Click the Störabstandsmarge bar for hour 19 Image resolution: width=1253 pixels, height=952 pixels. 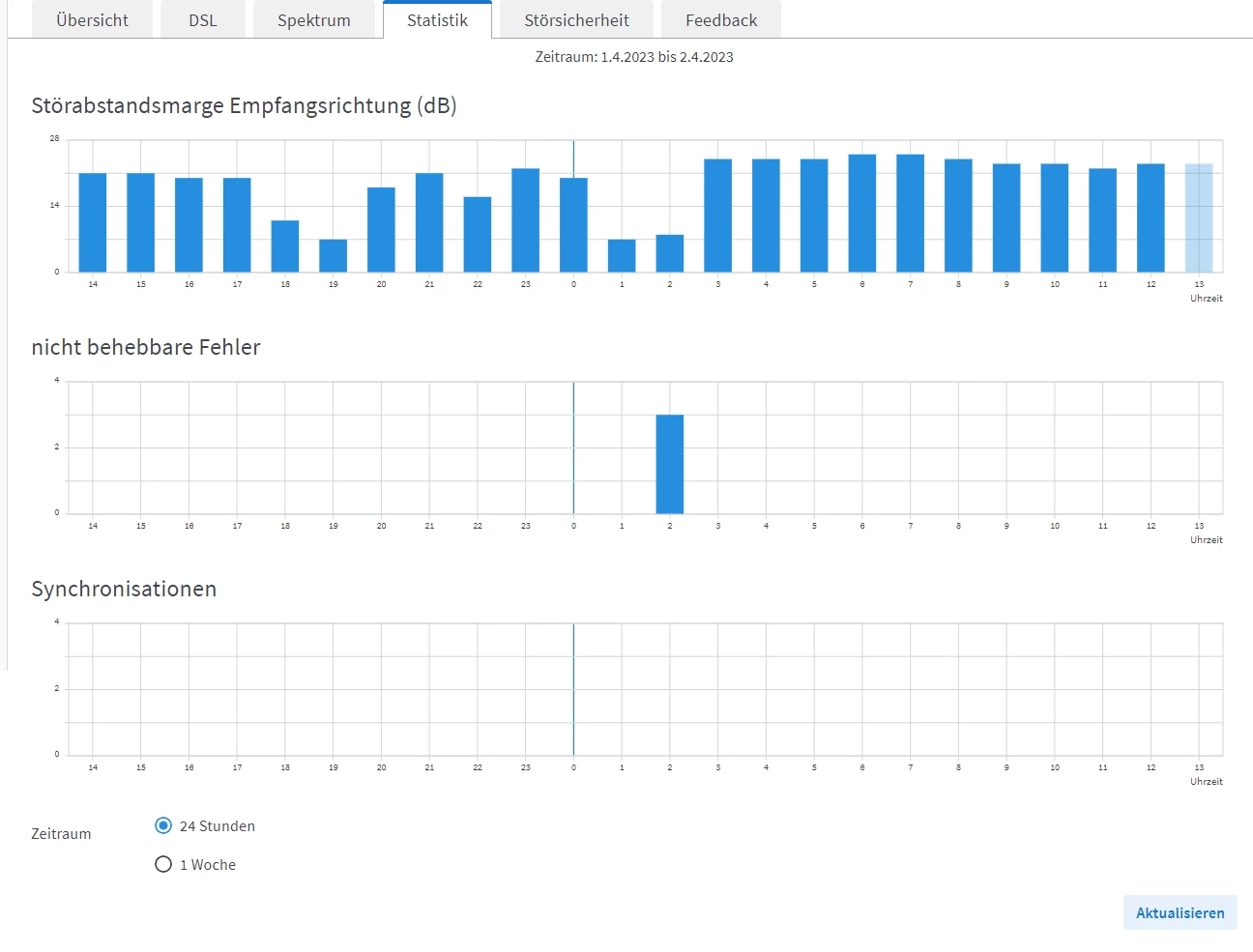pos(334,255)
